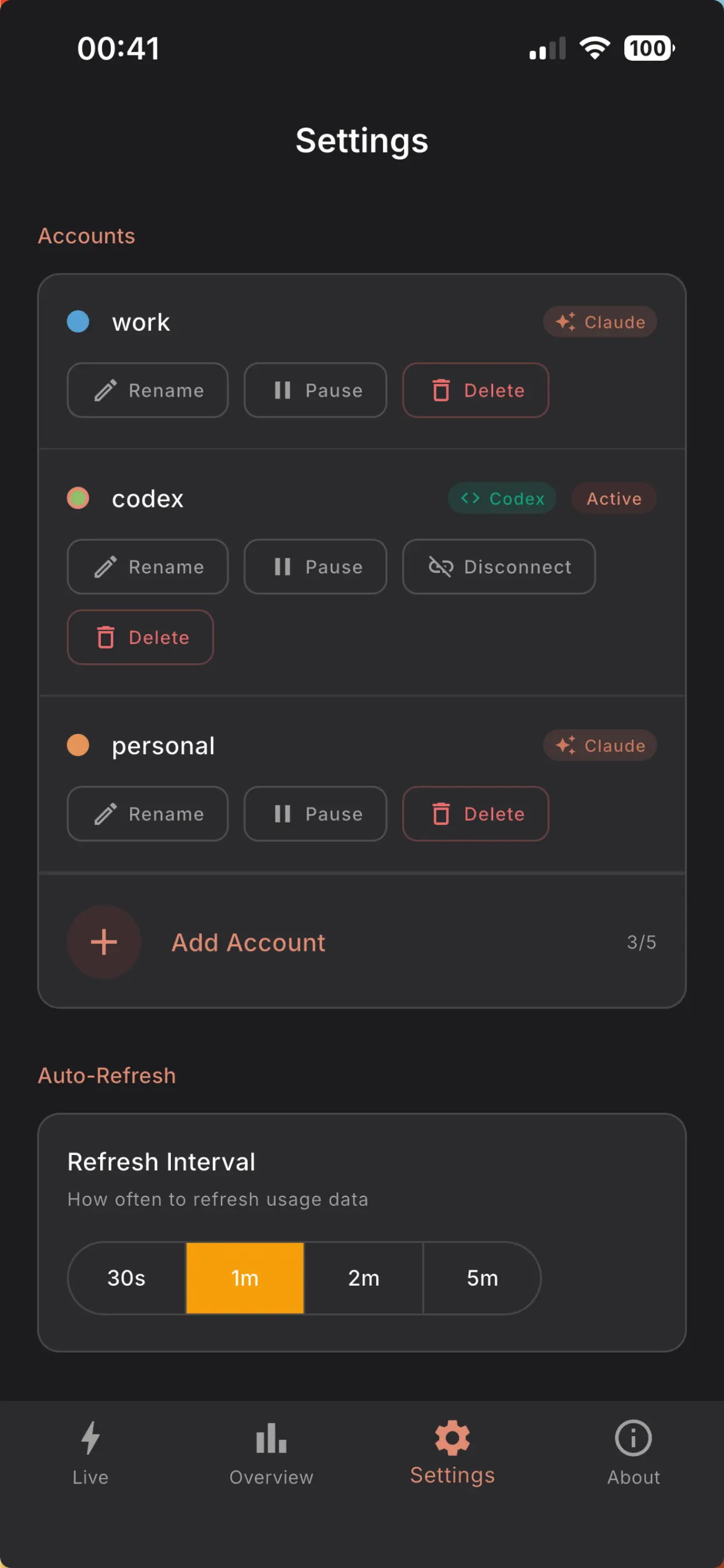This screenshot has width=724, height=1568.
Task: Choose the 5m refresh interval
Action: coord(482,1278)
